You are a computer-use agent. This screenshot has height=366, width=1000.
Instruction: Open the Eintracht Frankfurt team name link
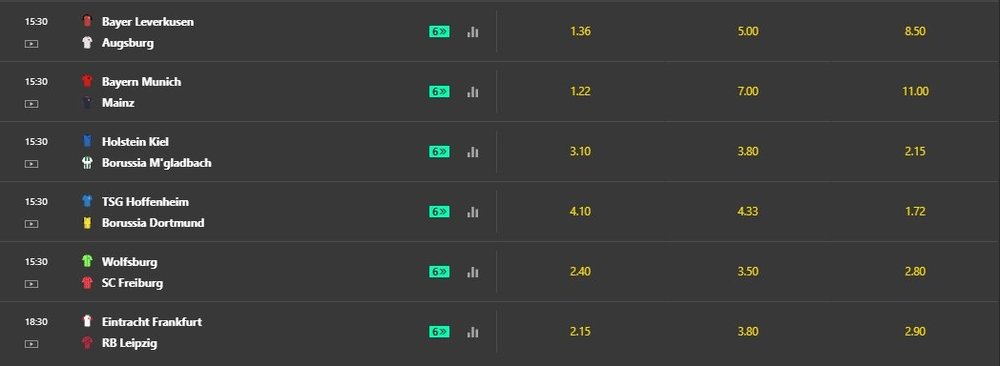pos(152,322)
